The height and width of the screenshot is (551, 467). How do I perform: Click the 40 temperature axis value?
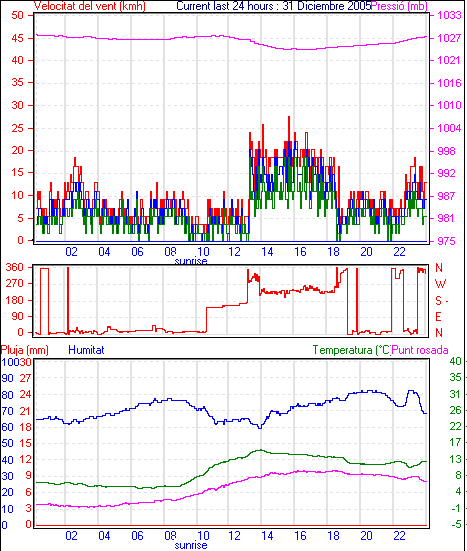pyautogui.click(x=455, y=361)
